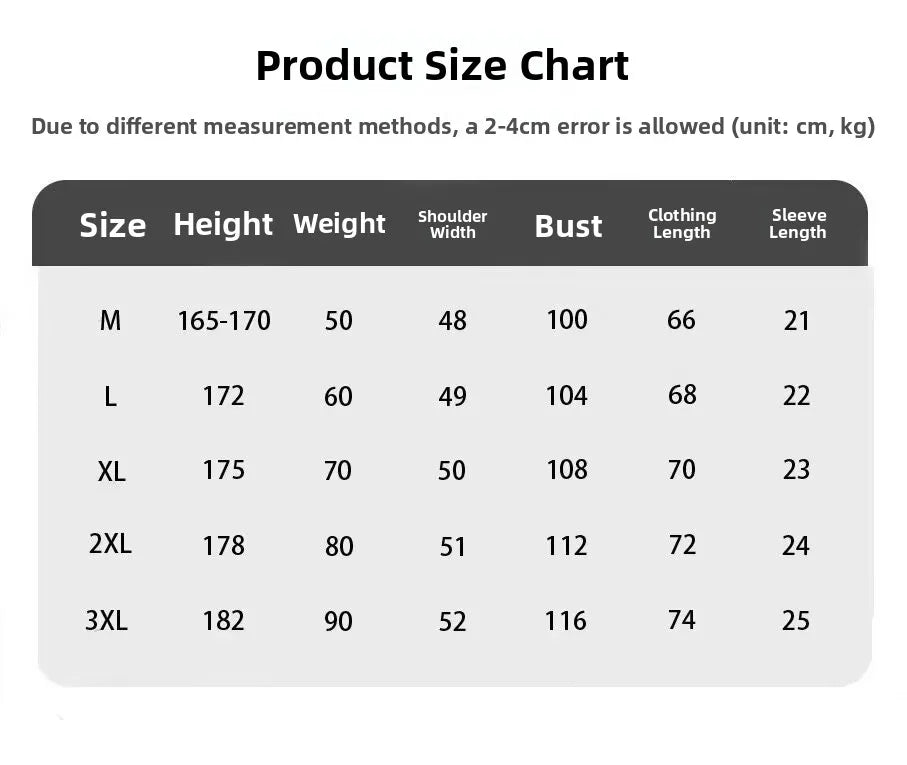Select the 2XL clothing length value 72

682,545
